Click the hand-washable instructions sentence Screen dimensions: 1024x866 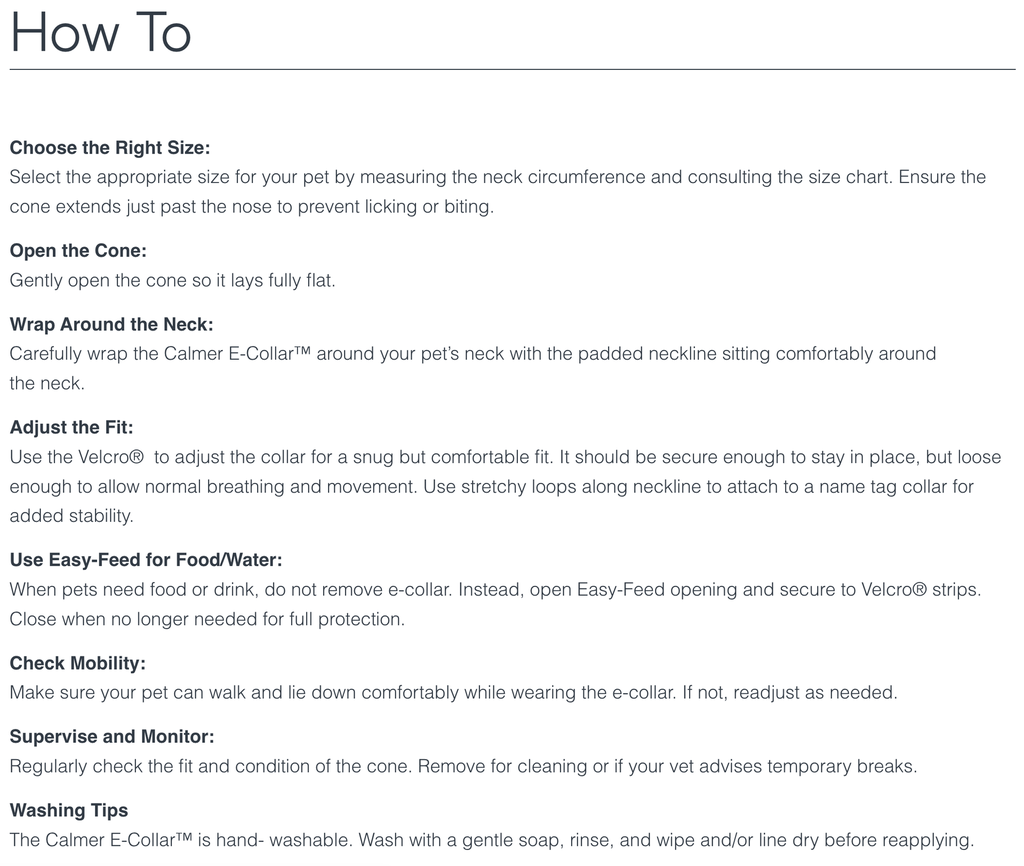491,840
